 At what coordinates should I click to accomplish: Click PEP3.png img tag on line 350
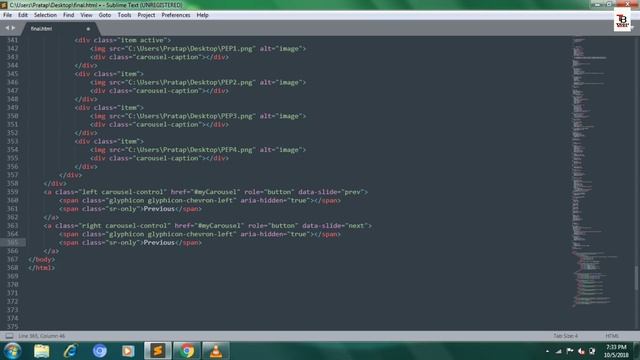click(x=198, y=116)
